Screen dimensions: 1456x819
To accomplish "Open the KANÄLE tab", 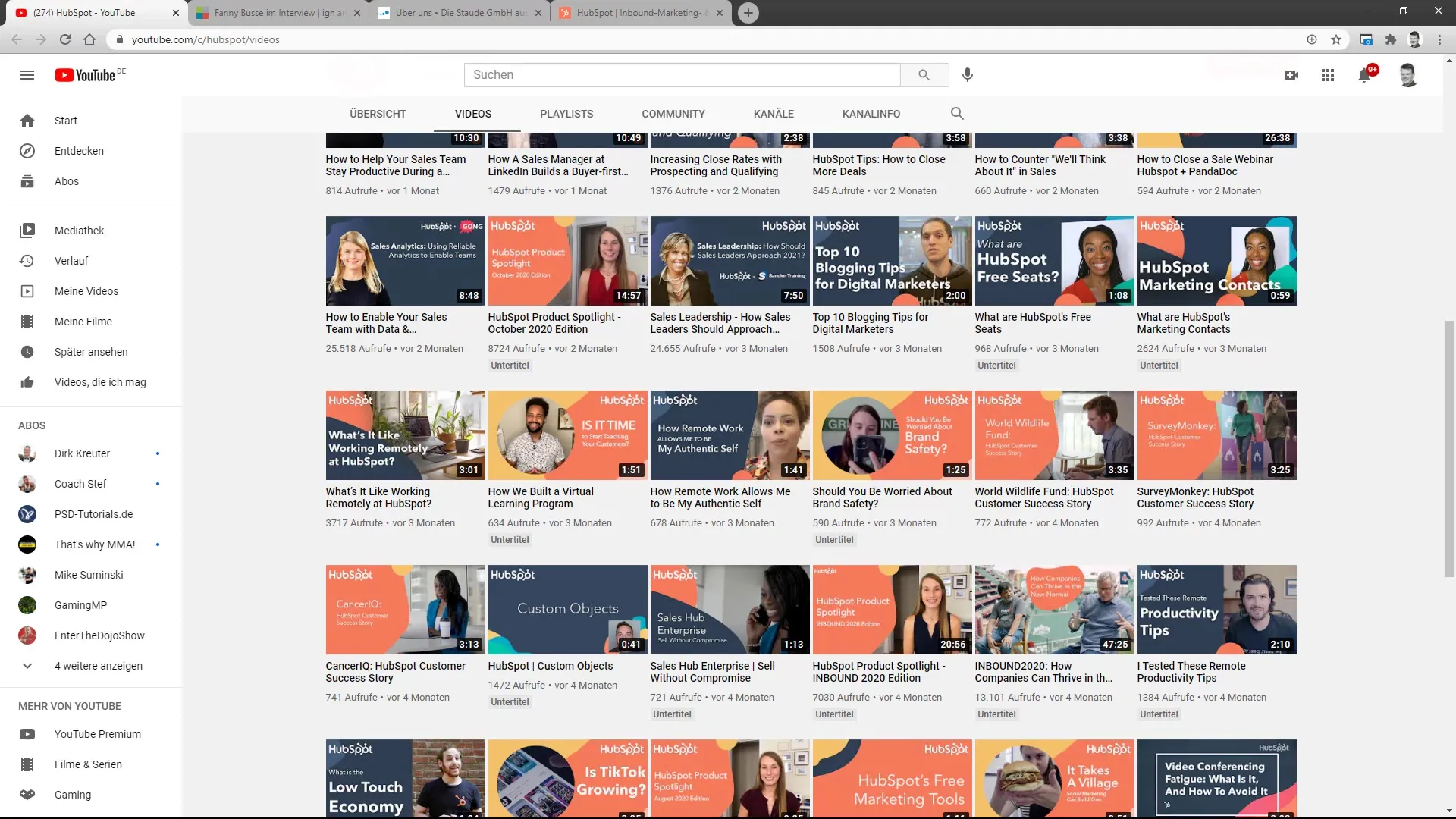I will [x=773, y=114].
